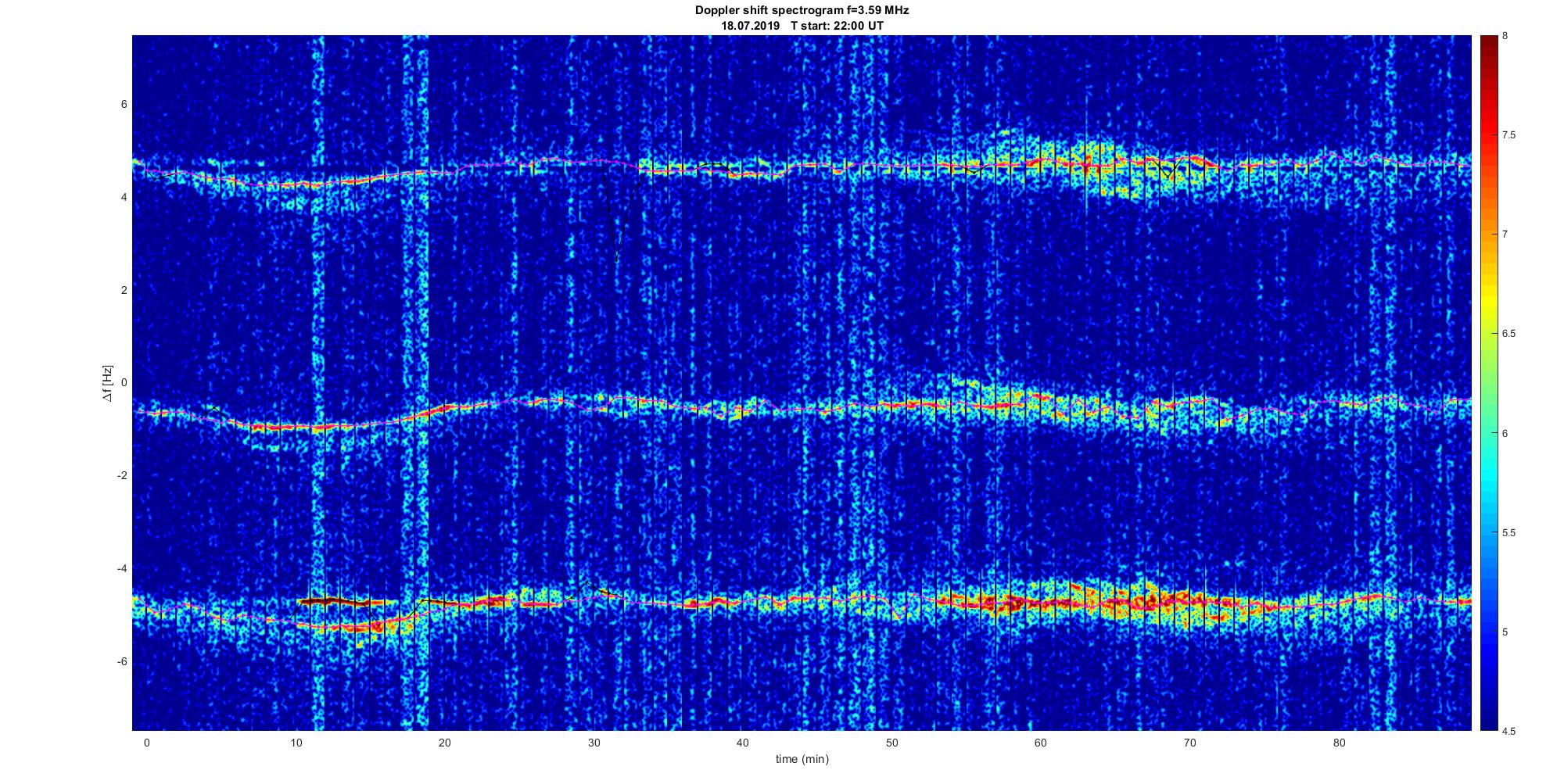Click the dark red trace segment near 12 minutes
1564x784 pixels.
pyautogui.click(x=335, y=601)
